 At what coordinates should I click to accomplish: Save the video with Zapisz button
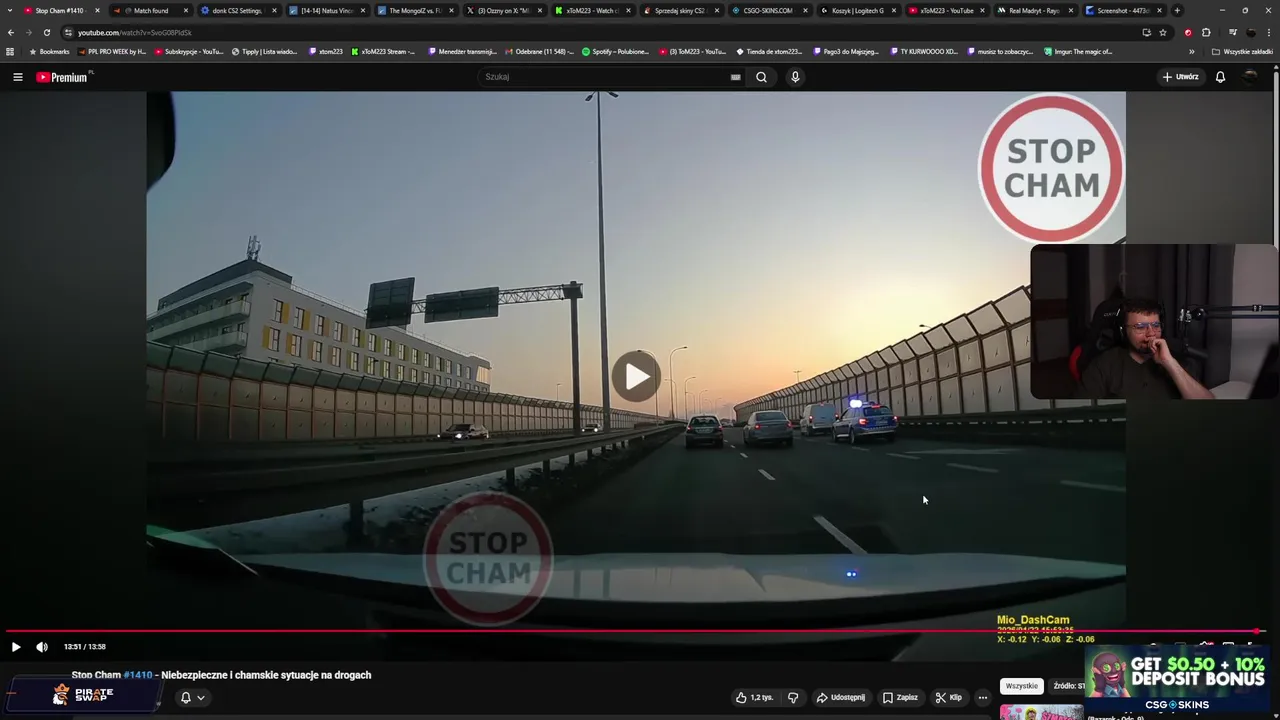900,697
